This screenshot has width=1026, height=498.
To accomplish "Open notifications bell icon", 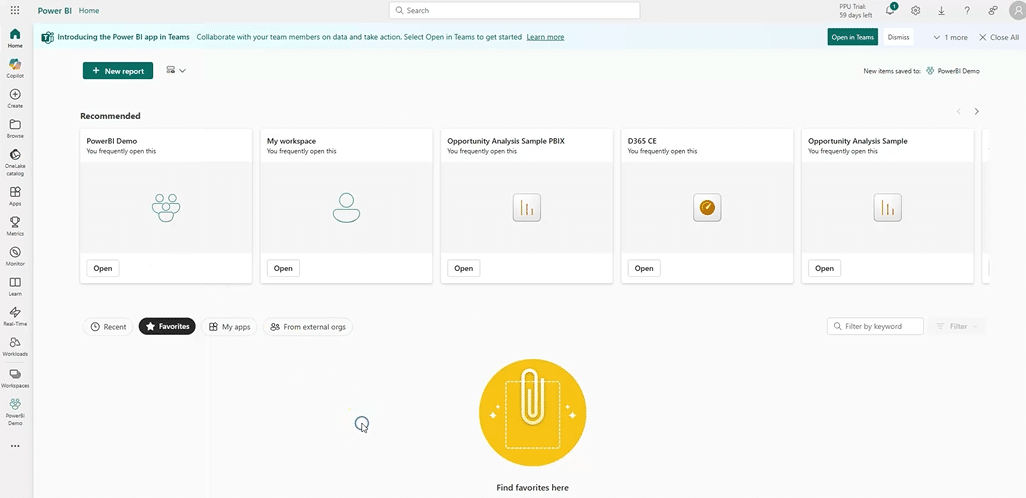I will (x=891, y=10).
